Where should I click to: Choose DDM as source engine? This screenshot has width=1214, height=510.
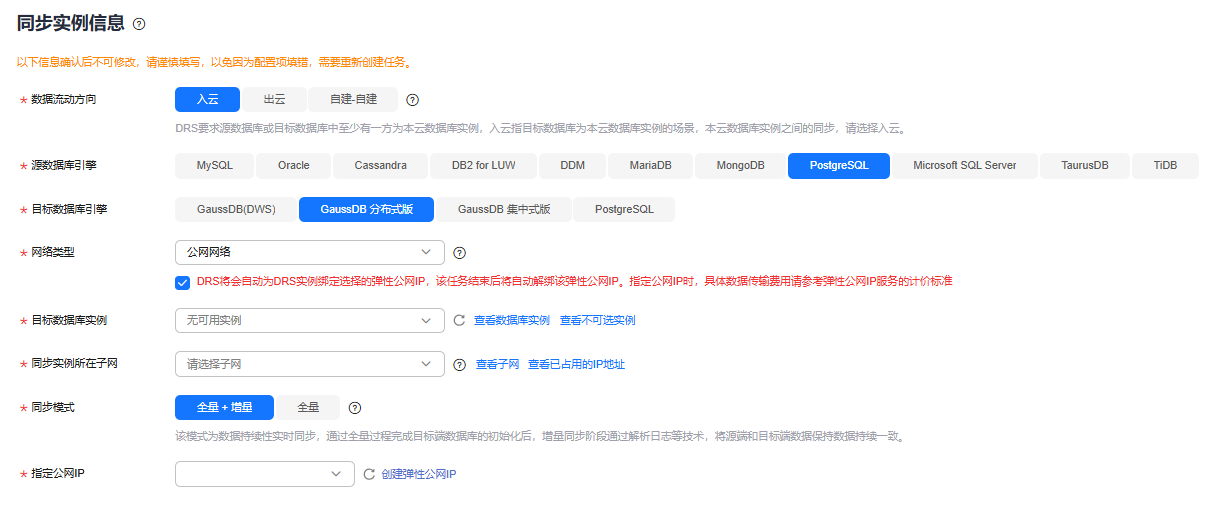pyautogui.click(x=572, y=165)
